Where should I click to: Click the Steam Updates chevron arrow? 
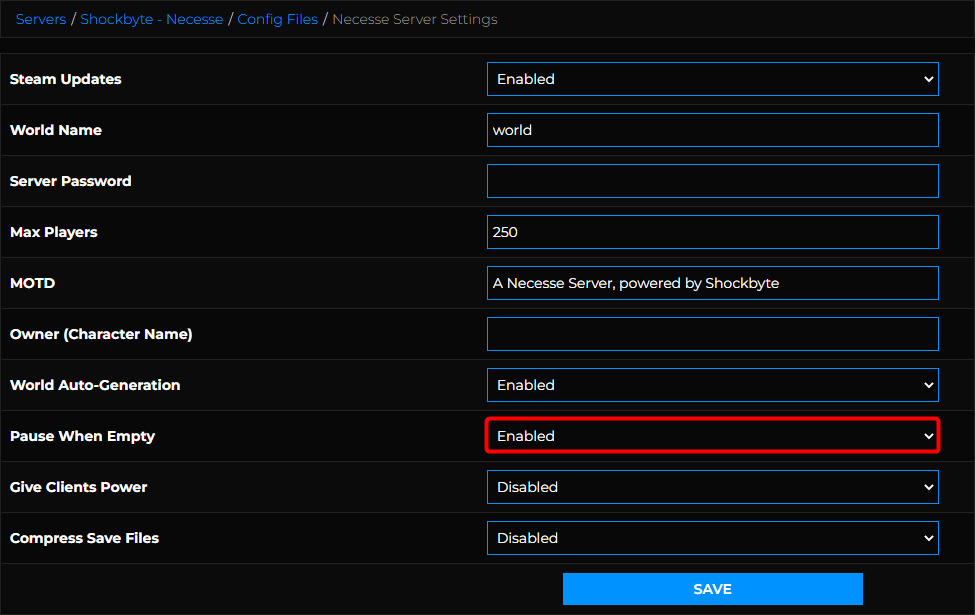tap(928, 79)
